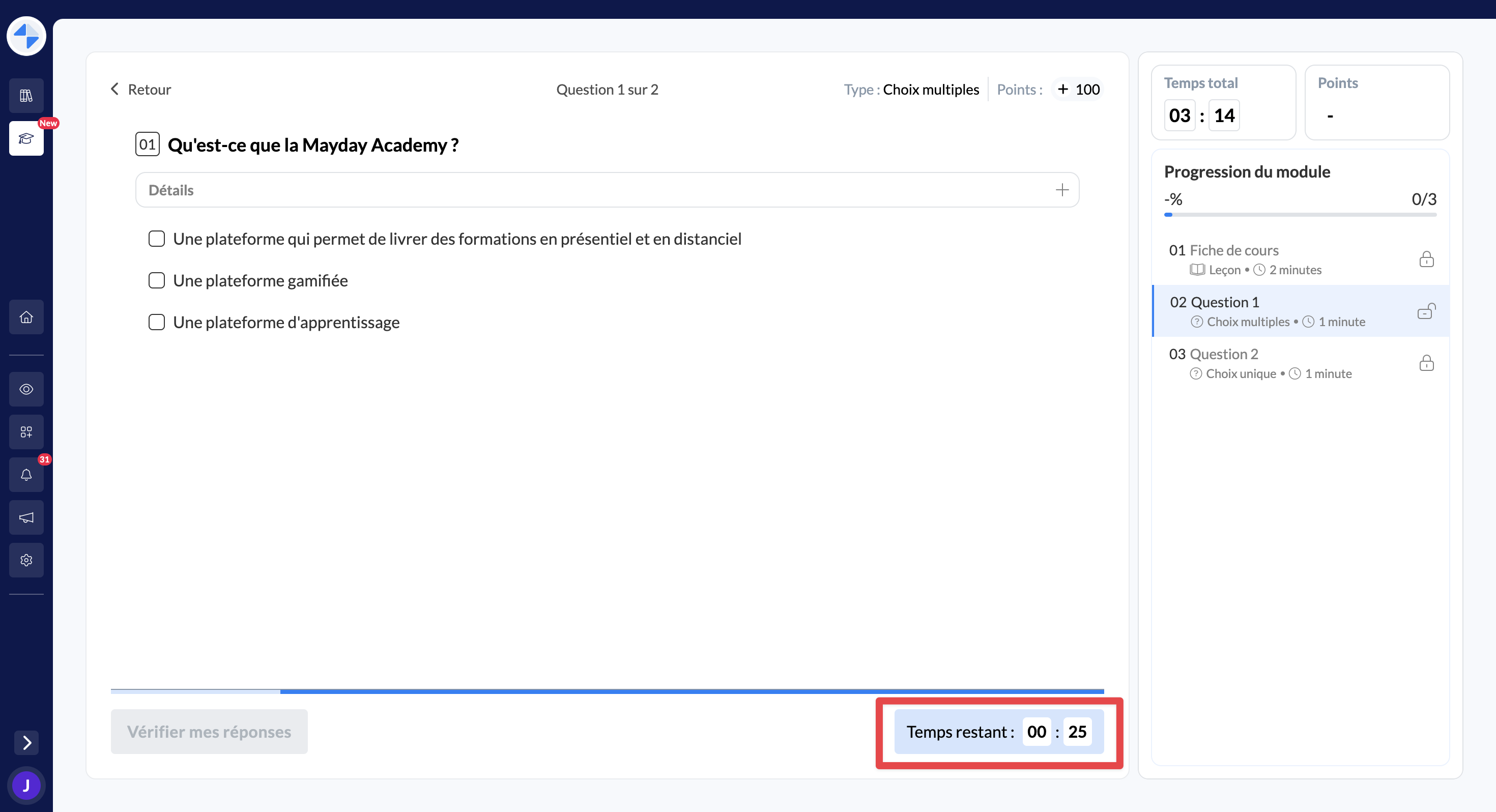Check 'Une plateforme d'apprentissage' option
The image size is (1496, 812).
(x=157, y=323)
